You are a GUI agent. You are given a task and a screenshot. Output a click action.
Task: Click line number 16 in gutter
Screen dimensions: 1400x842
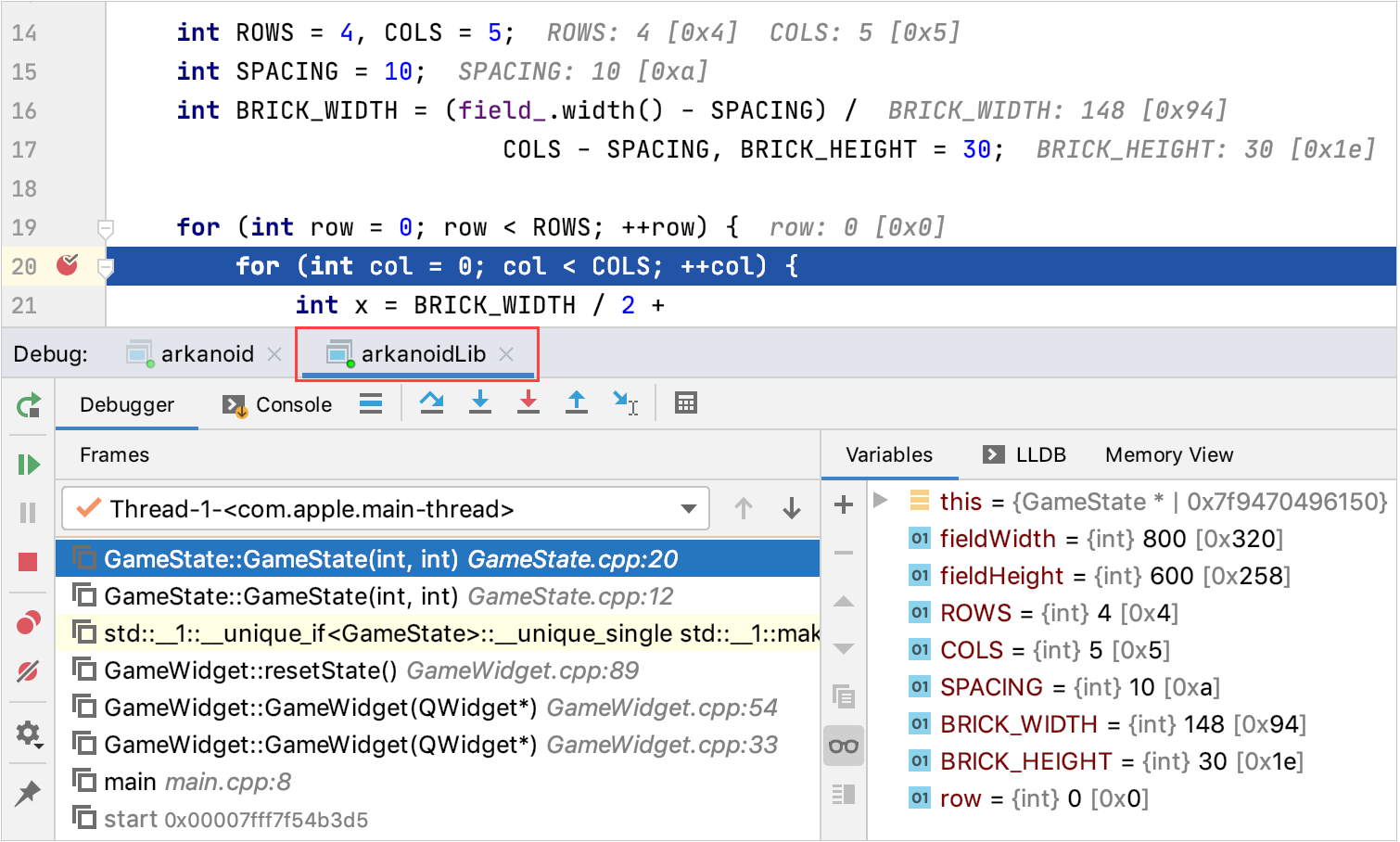coord(24,111)
